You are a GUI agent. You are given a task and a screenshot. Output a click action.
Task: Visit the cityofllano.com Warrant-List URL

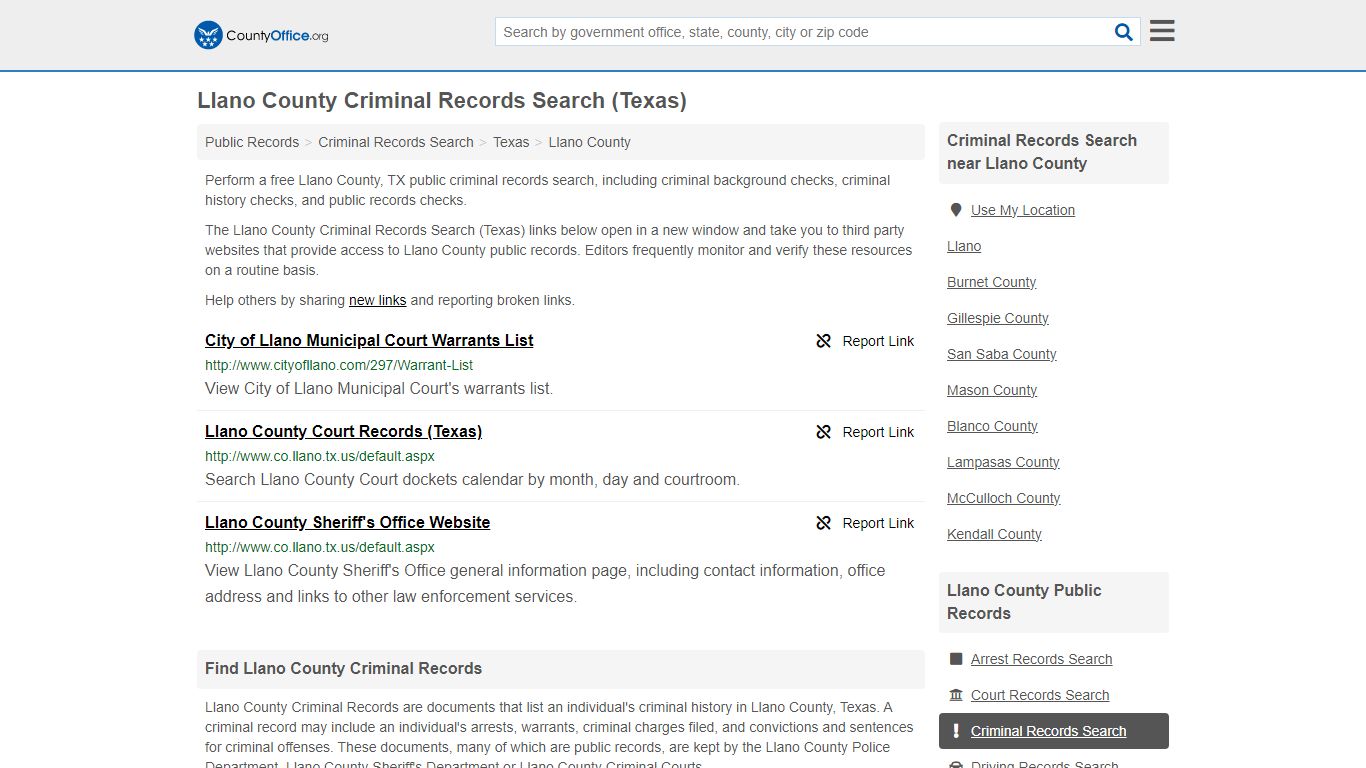(x=339, y=365)
